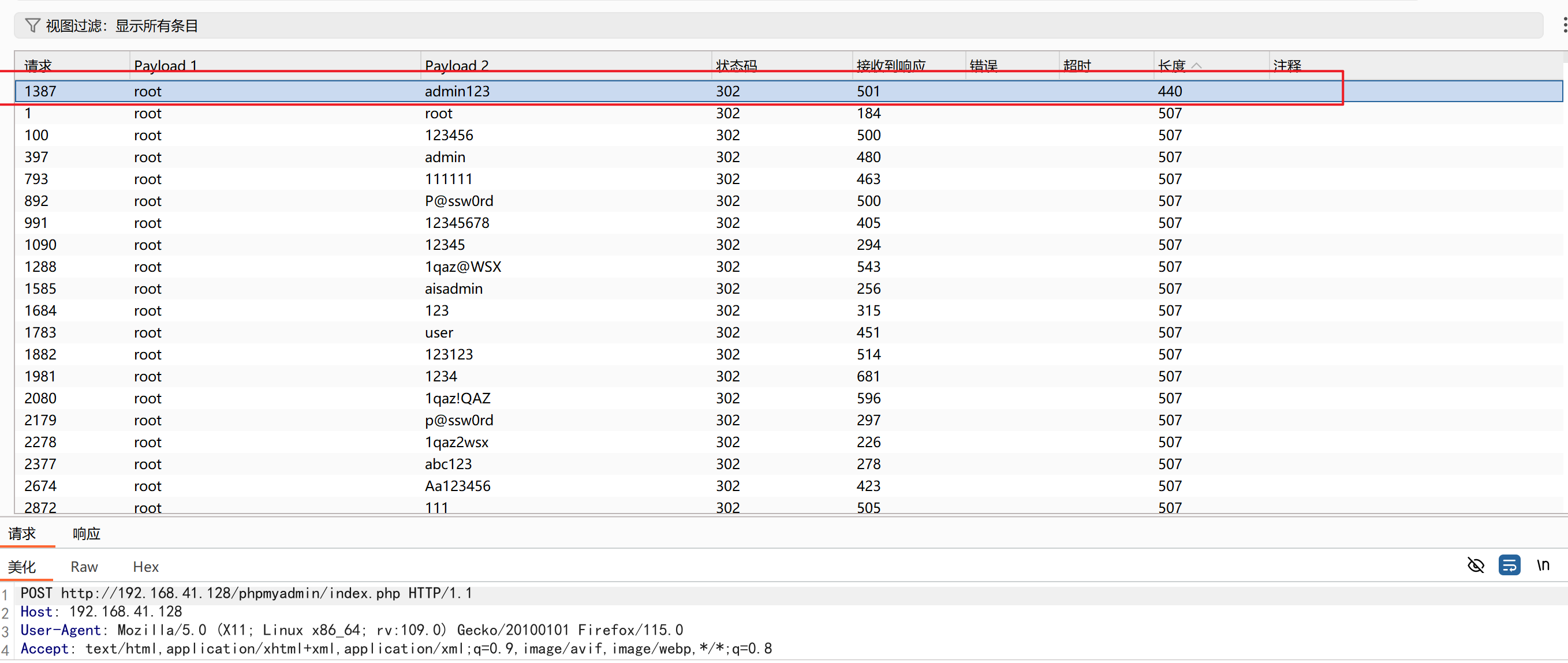Sort by 状态码 column header
This screenshot has height=663, width=1568.
(x=736, y=66)
